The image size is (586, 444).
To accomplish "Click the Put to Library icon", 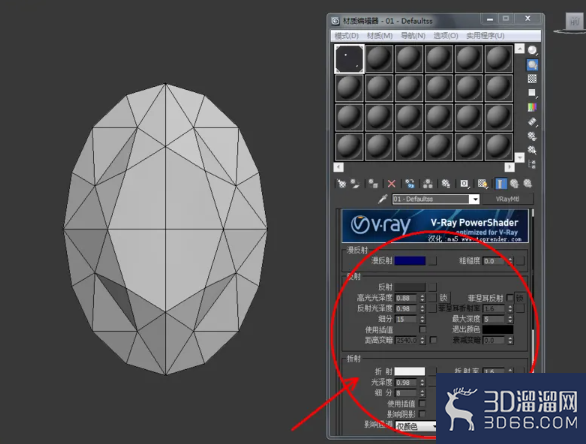I will coord(446,184).
